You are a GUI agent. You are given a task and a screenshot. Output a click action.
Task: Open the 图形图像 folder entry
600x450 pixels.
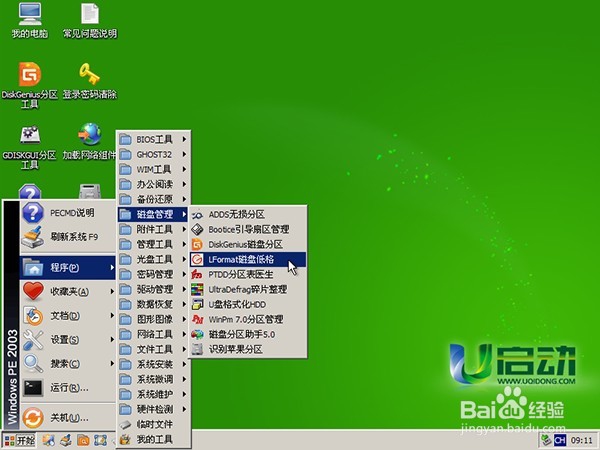tap(153, 319)
